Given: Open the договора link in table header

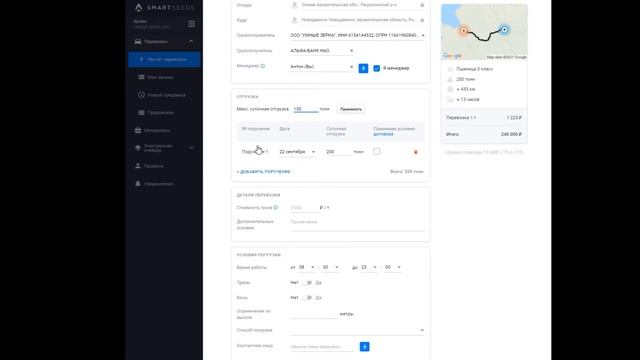Looking at the screenshot, I should coord(383,134).
